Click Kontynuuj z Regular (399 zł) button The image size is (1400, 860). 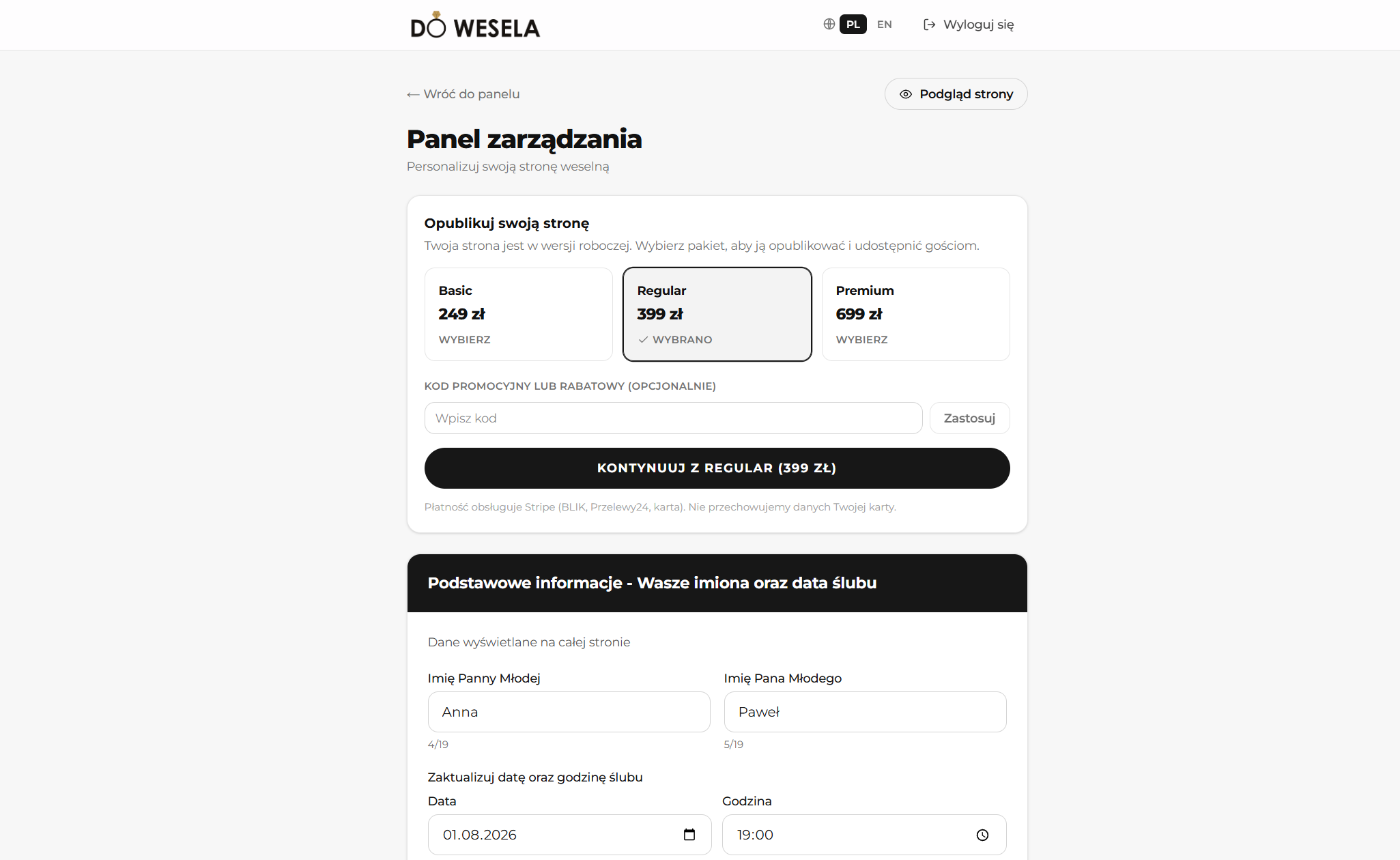(717, 468)
